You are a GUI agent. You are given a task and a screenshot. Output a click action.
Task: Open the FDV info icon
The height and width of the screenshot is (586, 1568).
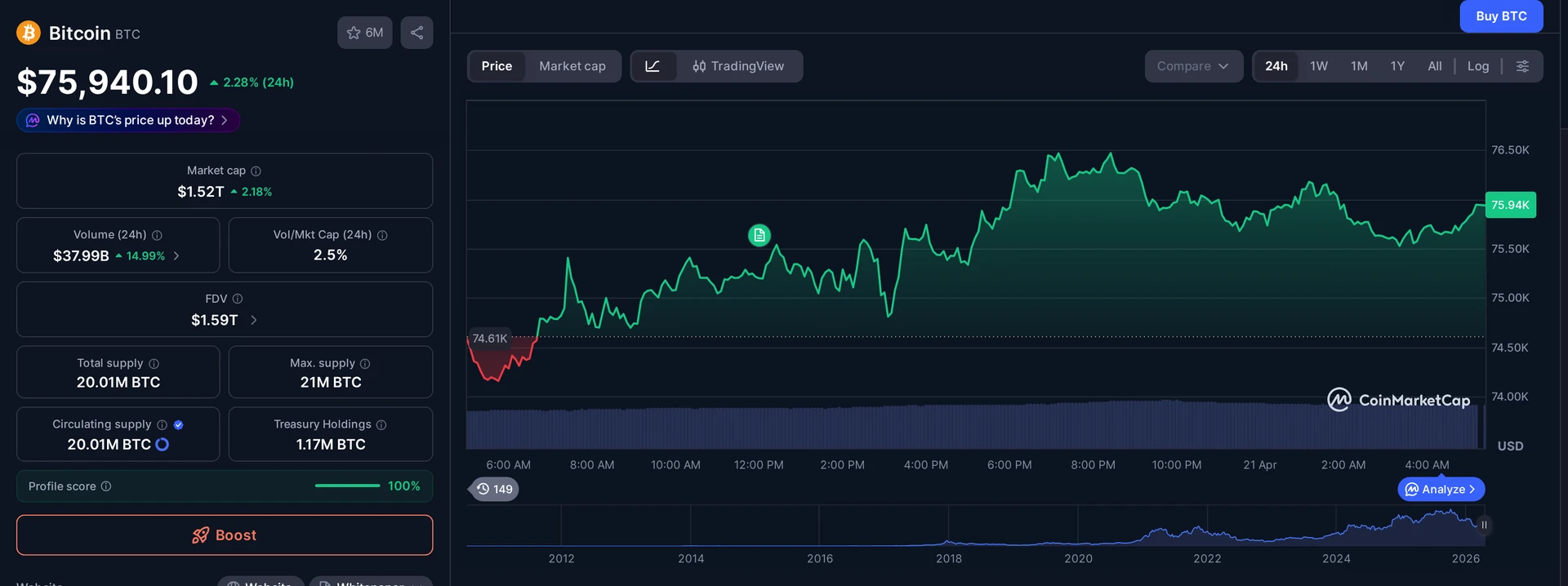point(238,299)
